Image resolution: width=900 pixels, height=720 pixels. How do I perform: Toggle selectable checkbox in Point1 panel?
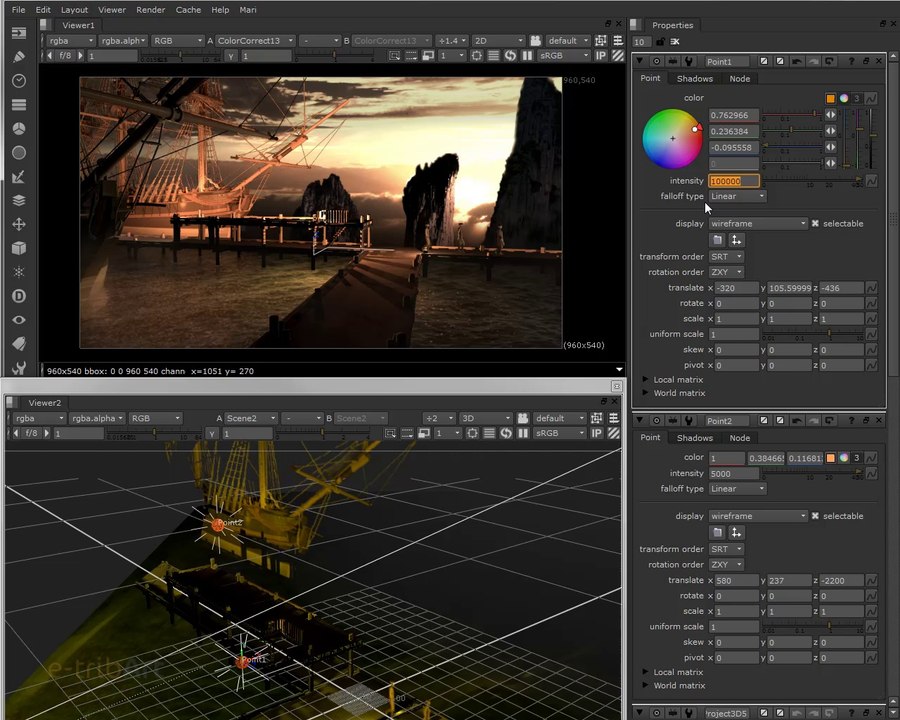click(x=815, y=223)
